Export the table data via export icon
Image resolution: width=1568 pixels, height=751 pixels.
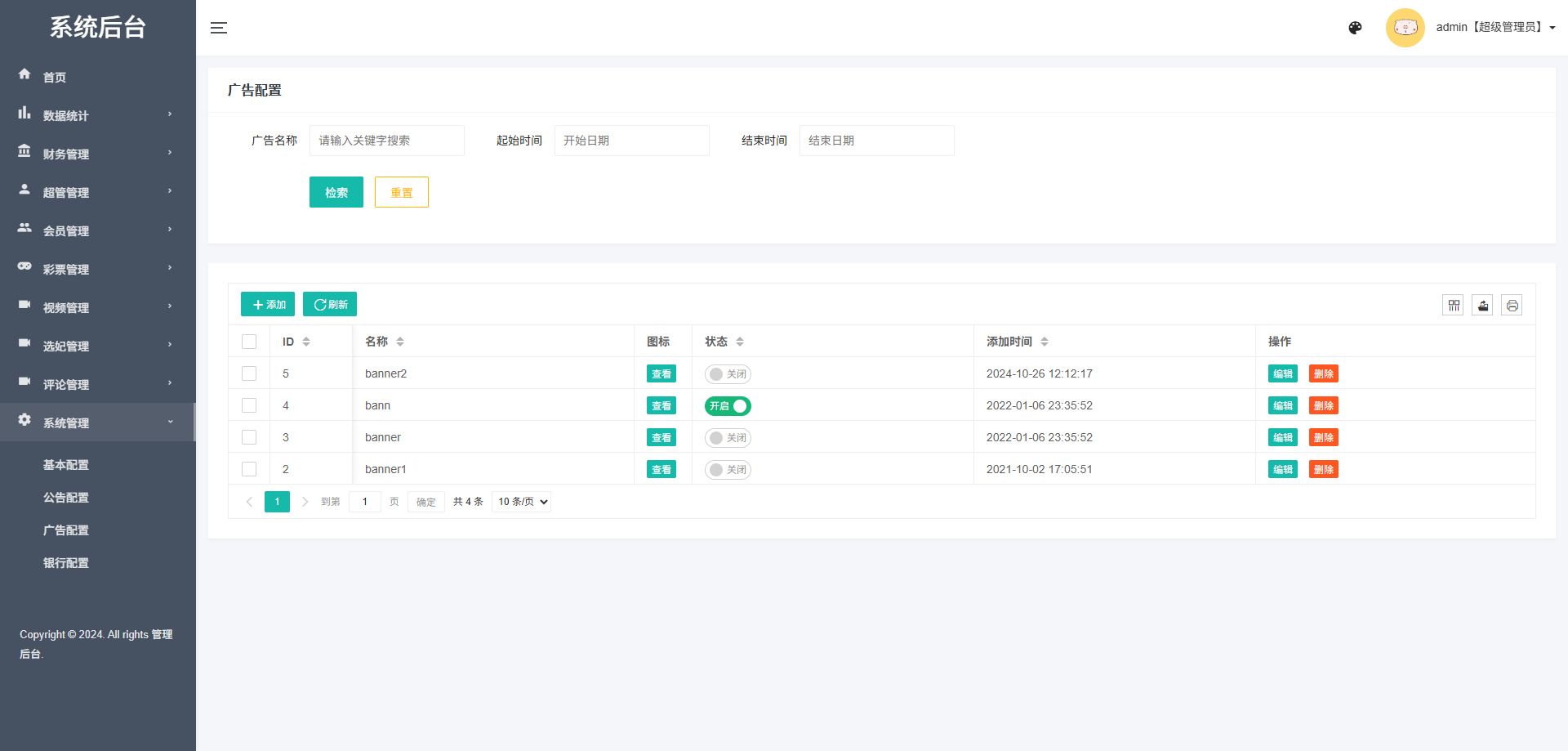tap(1482, 304)
